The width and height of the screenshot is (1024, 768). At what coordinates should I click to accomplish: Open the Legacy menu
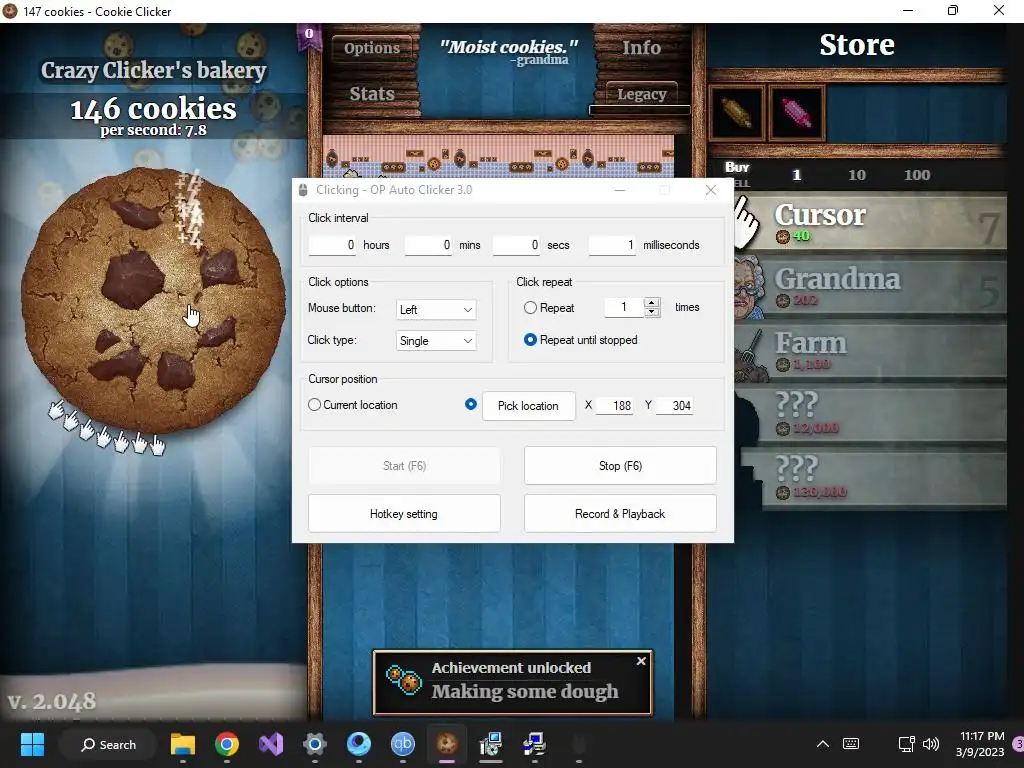tap(641, 94)
